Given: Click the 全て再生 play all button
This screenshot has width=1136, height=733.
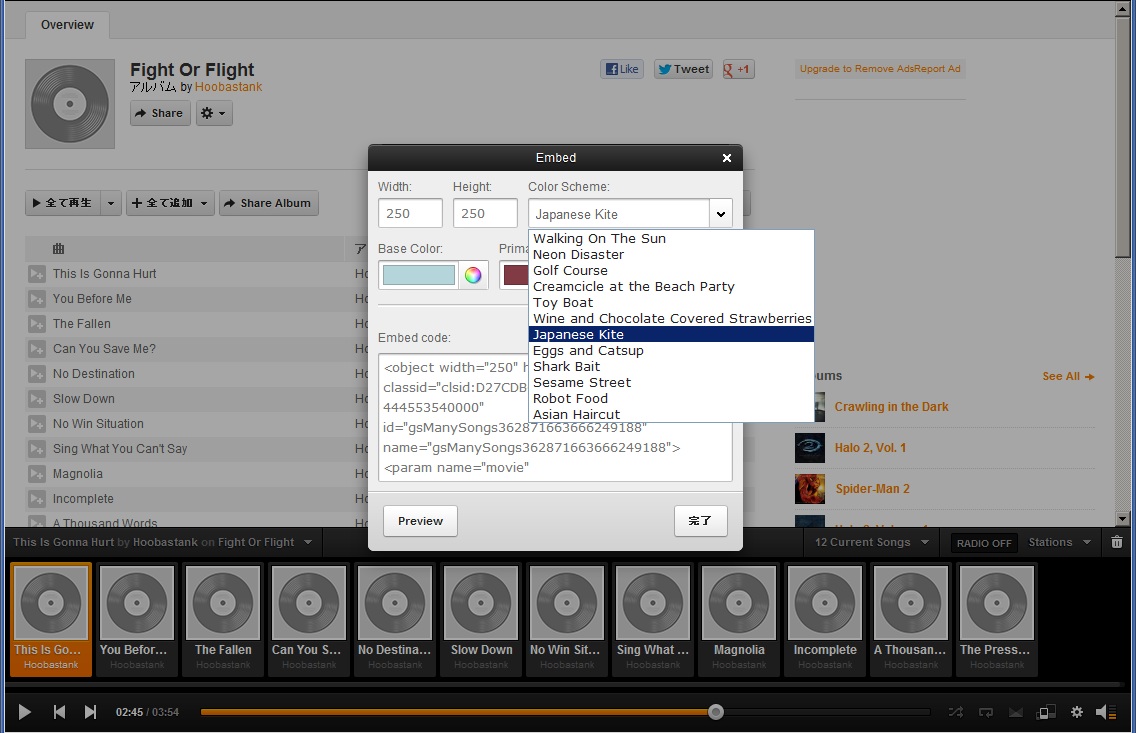Looking at the screenshot, I should tap(63, 204).
